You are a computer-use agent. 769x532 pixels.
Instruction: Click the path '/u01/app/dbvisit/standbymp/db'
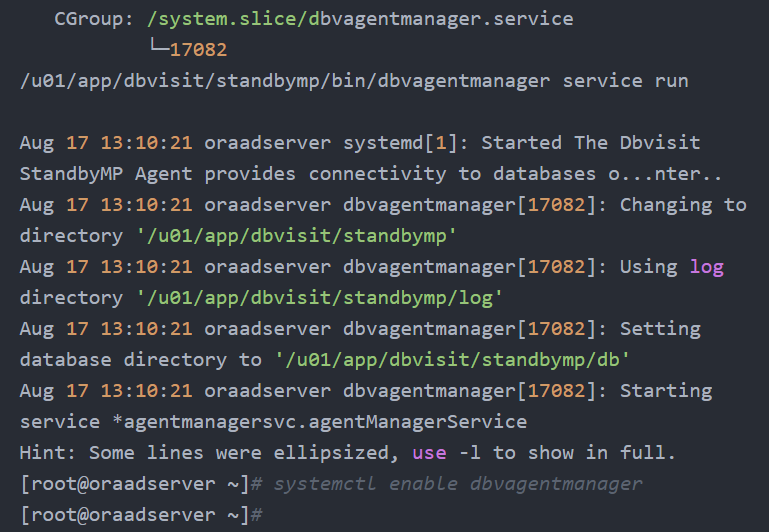pyautogui.click(x=452, y=360)
